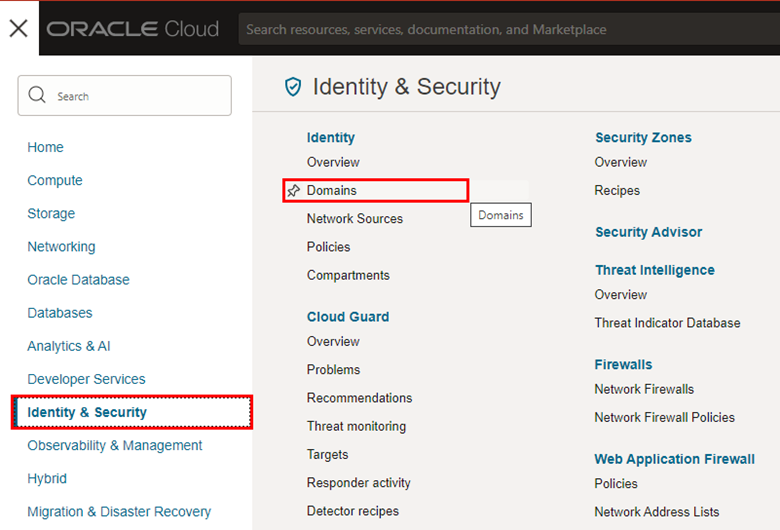
Task: Open Responder activity link
Action: click(x=359, y=483)
